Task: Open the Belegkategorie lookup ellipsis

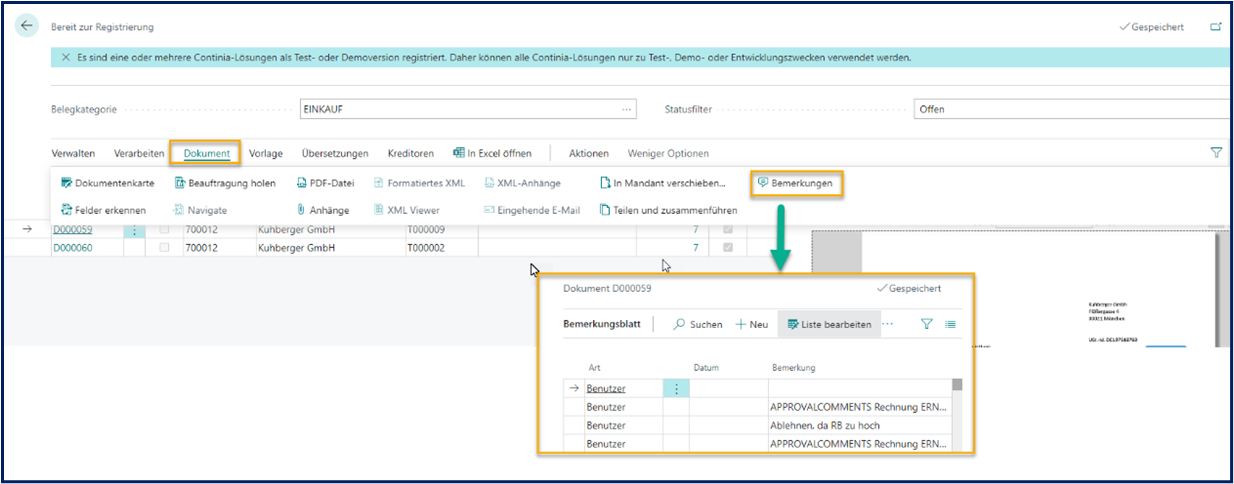Action: click(627, 109)
